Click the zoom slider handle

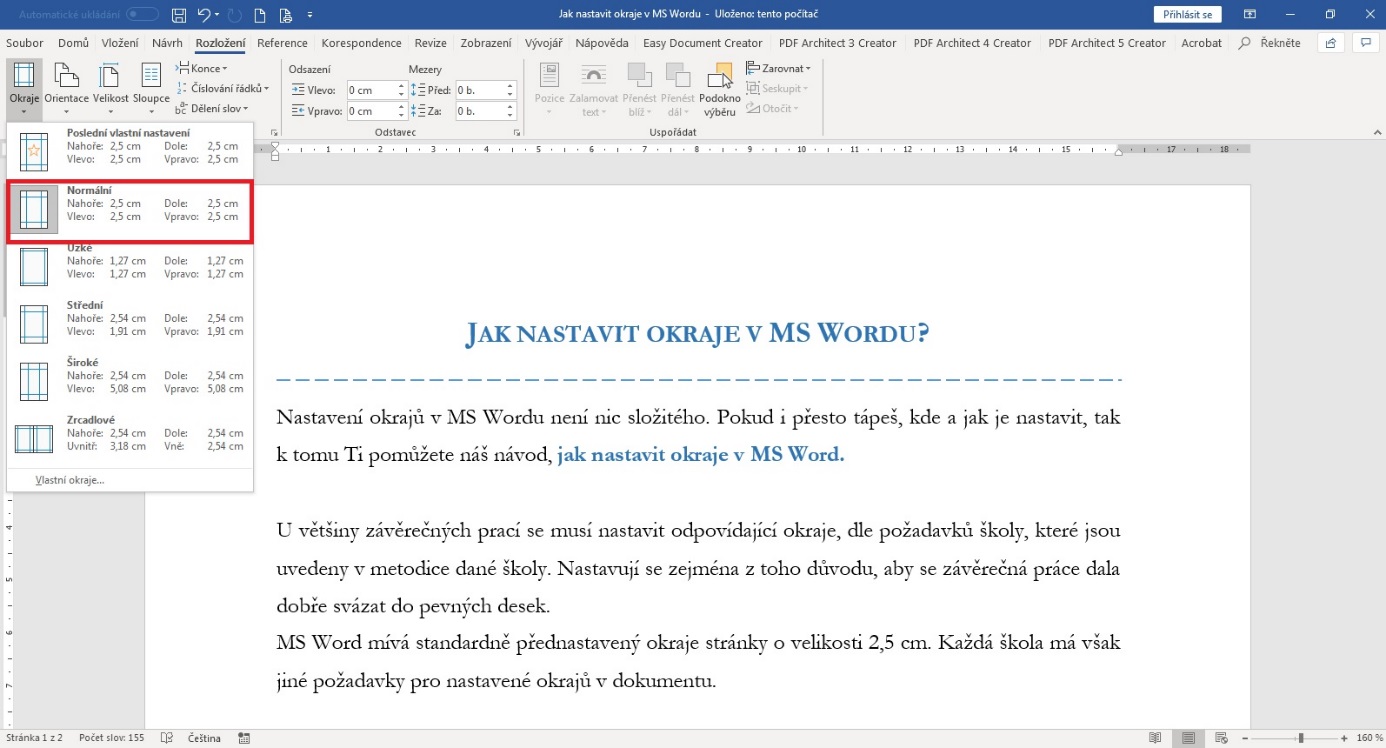(1301, 738)
